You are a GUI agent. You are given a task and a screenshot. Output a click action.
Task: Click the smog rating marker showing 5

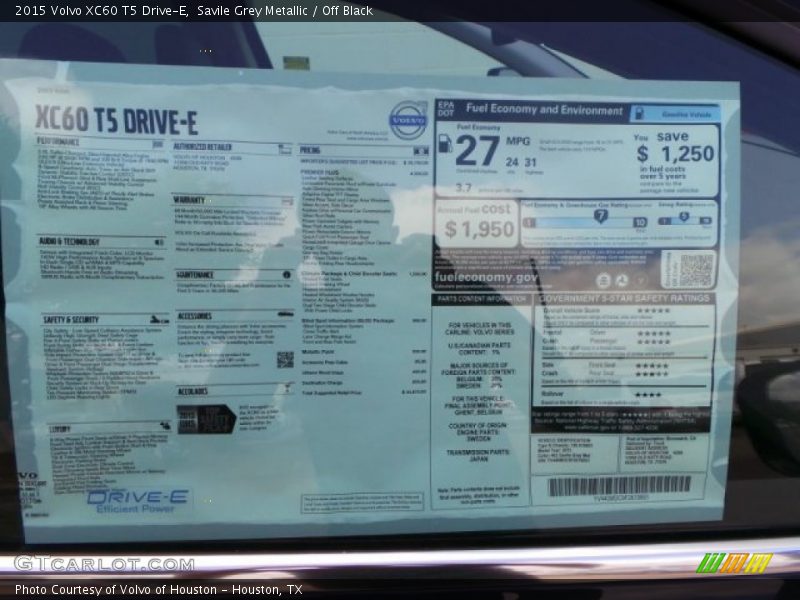click(x=684, y=217)
